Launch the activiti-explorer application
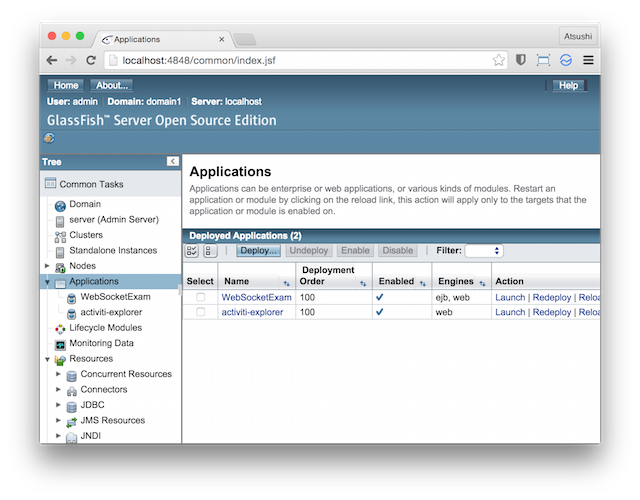Screen dimensions: 640x500 click(x=510, y=312)
